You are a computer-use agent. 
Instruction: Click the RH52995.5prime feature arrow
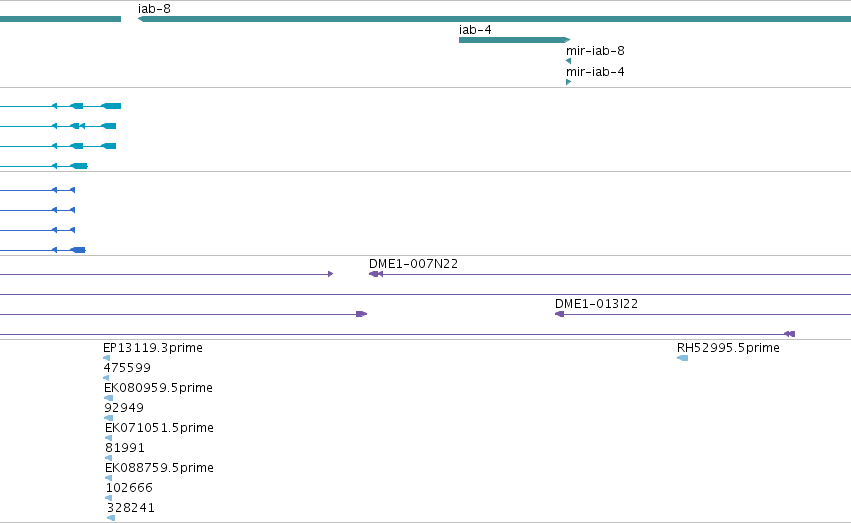682,358
